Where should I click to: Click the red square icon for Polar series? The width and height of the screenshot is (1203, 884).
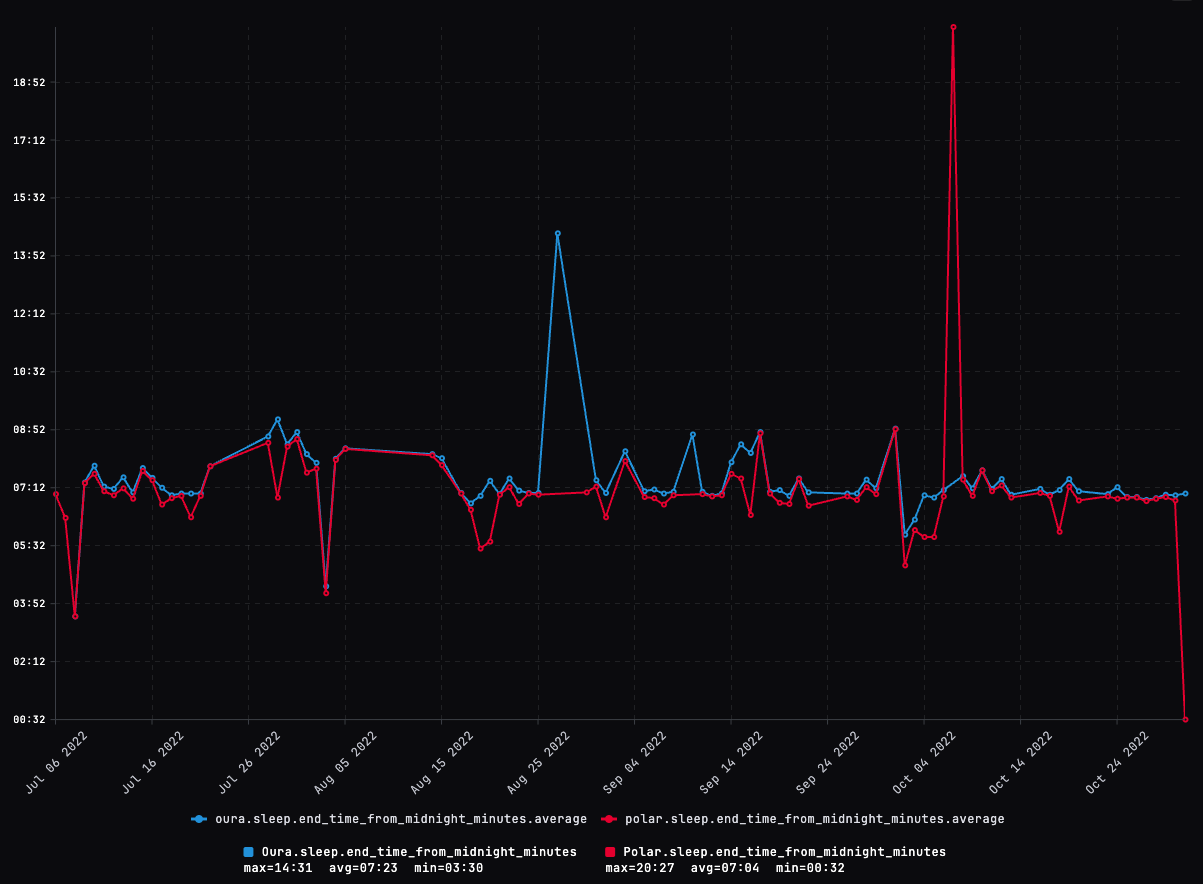pyautogui.click(x=611, y=851)
